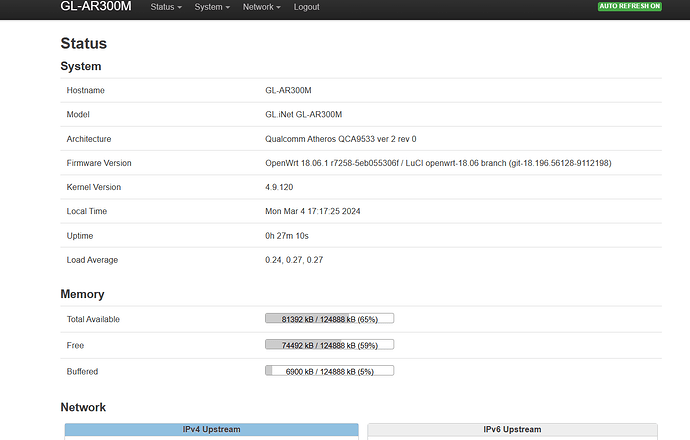Click the Free memory progress bar
This screenshot has height=440, width=690.
(x=330, y=345)
